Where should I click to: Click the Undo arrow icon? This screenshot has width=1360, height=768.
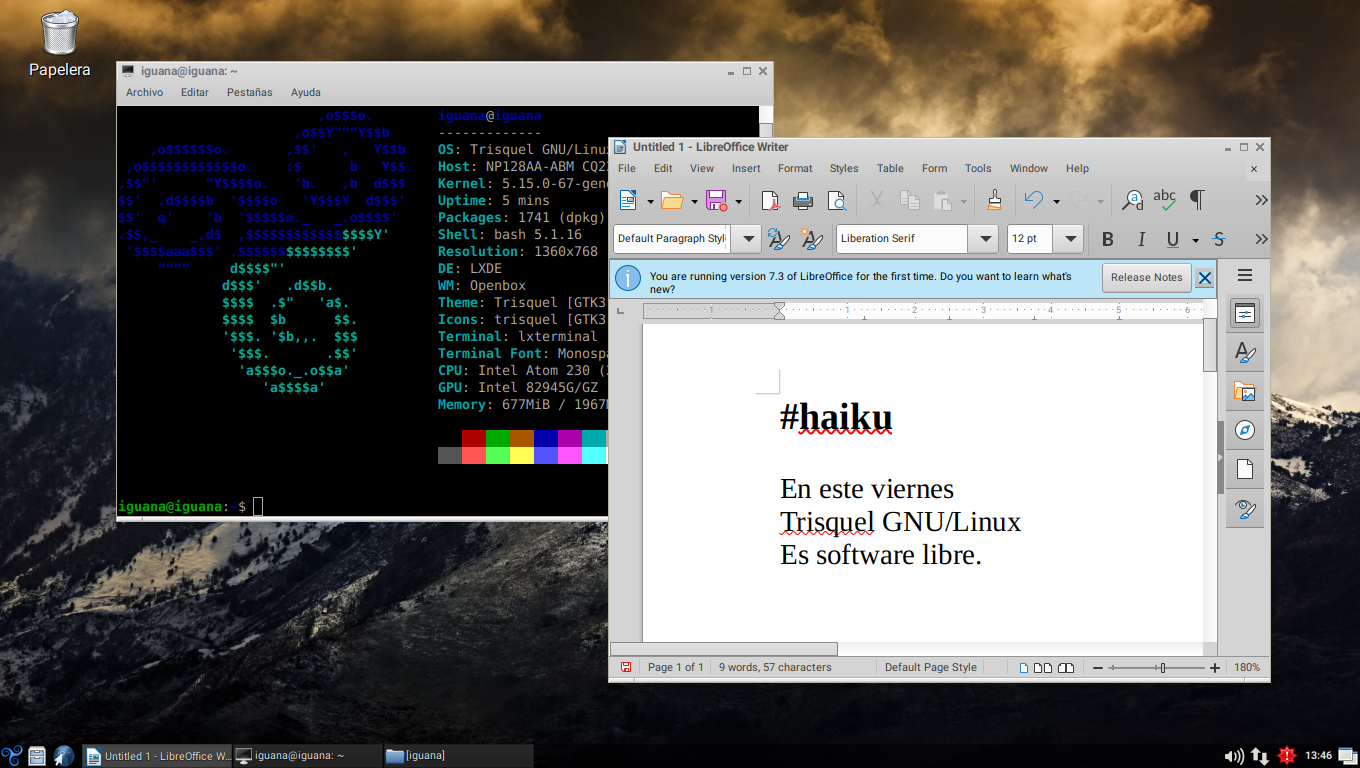pyautogui.click(x=1034, y=201)
